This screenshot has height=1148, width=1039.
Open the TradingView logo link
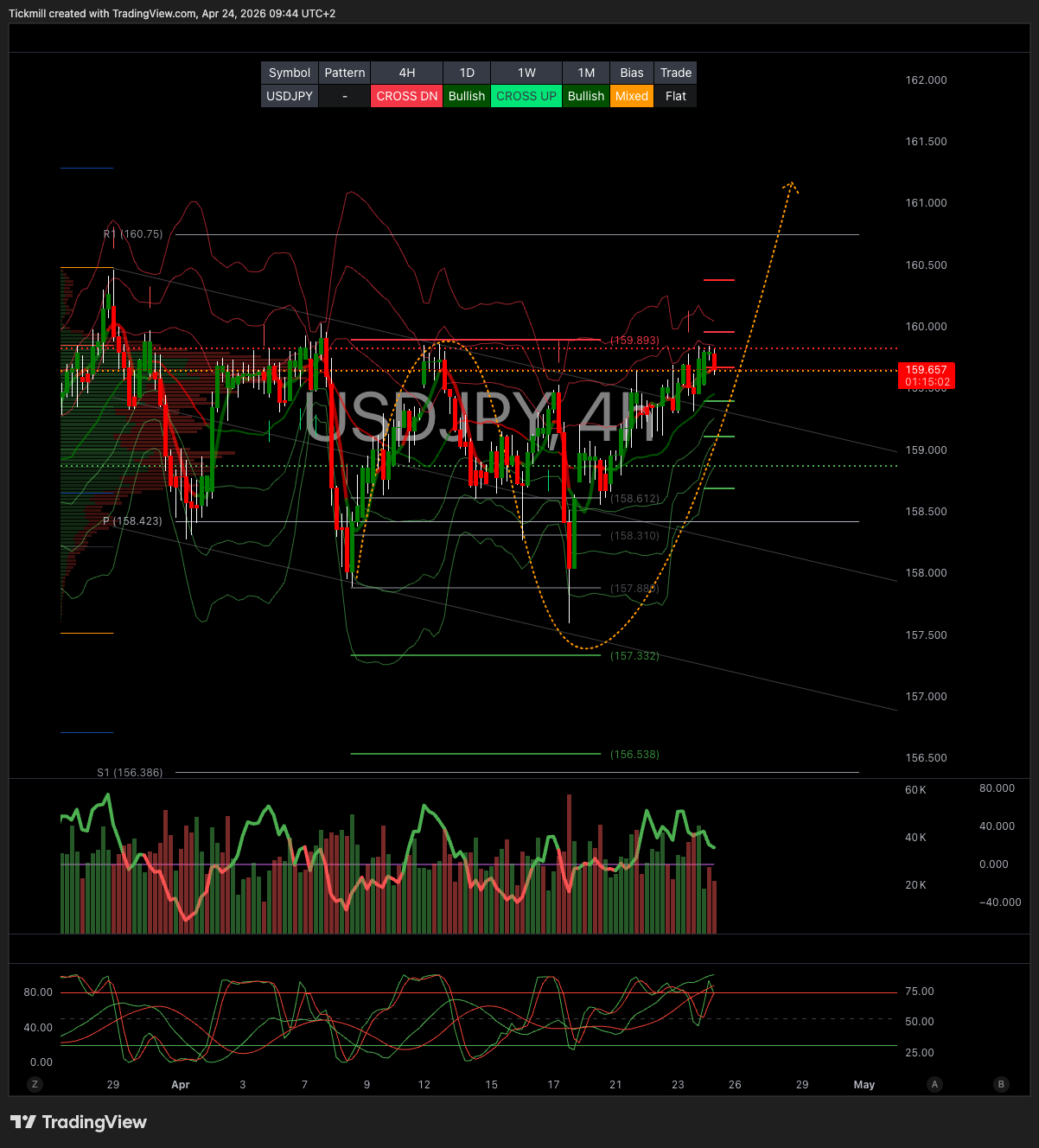pos(79,1122)
